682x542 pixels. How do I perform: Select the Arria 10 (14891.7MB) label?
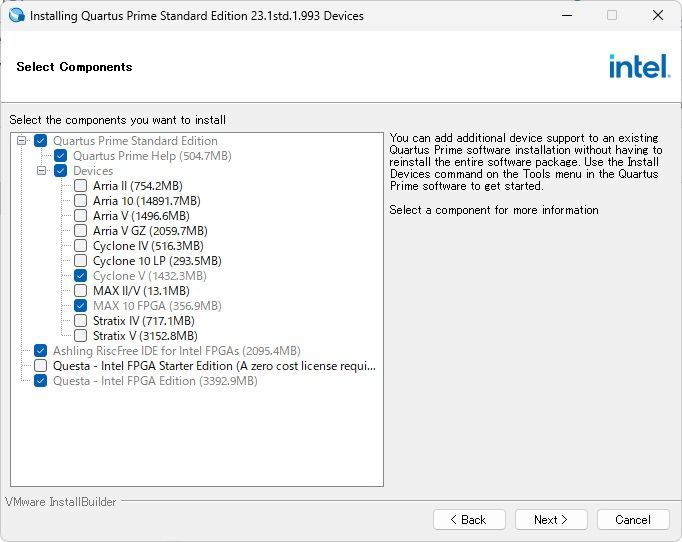tap(147, 201)
